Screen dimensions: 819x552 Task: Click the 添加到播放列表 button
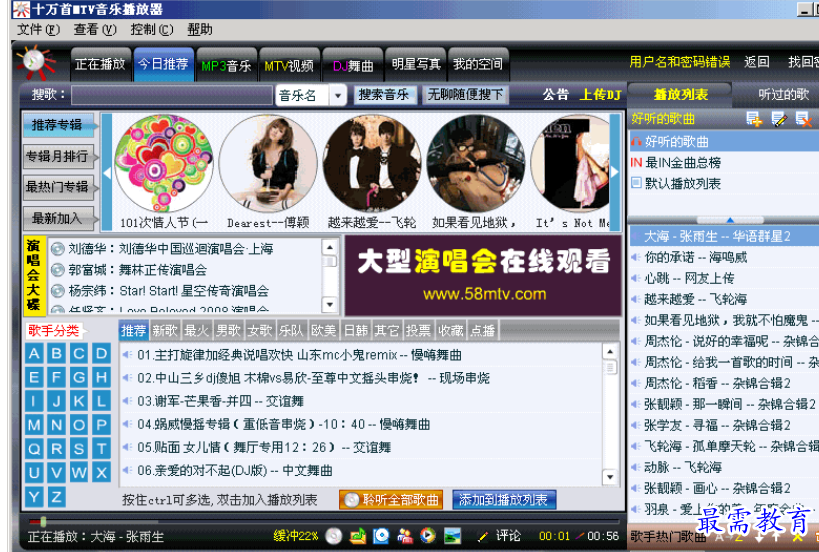[x=504, y=500]
